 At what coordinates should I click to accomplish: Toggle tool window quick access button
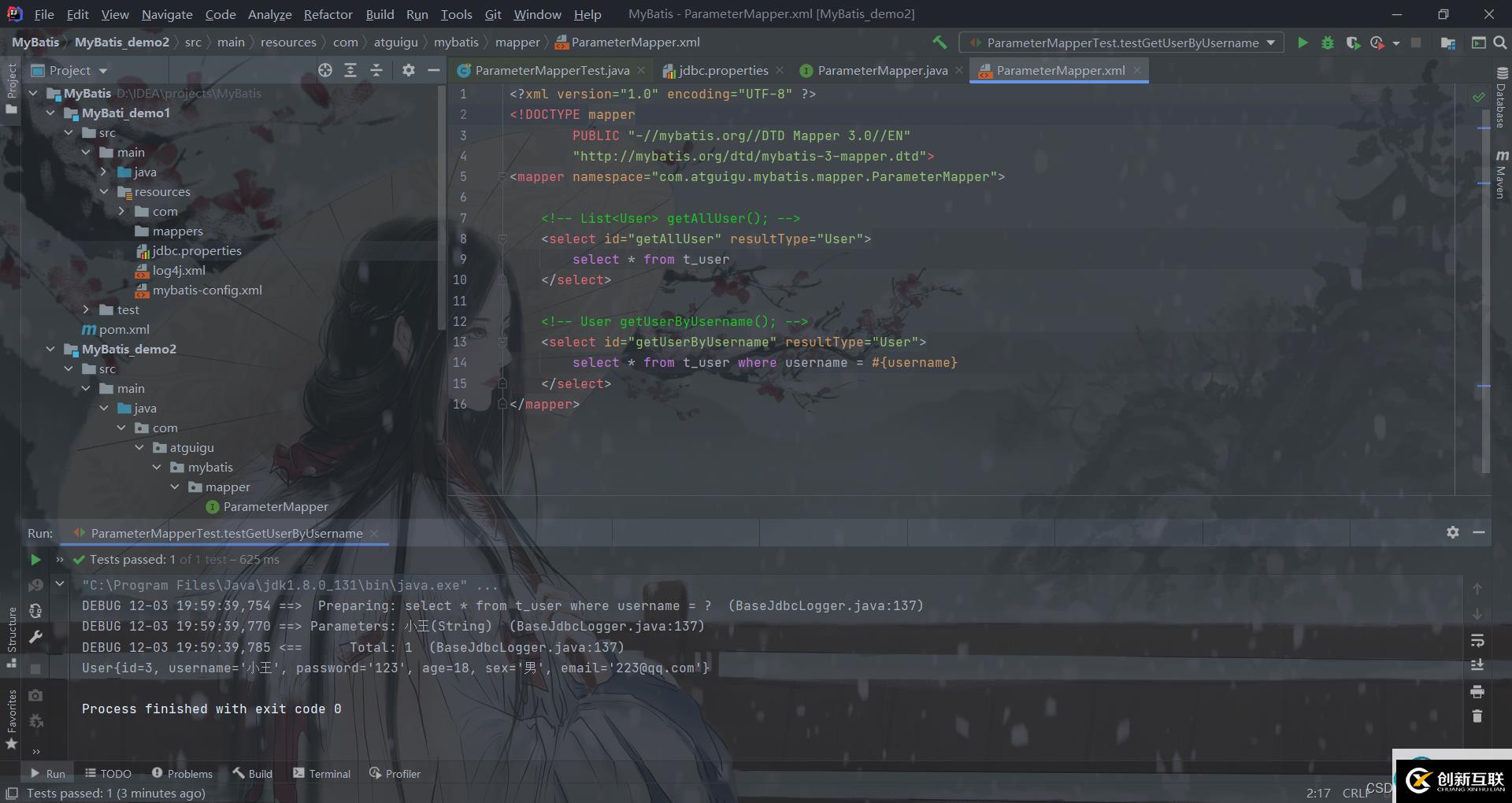coord(11,794)
